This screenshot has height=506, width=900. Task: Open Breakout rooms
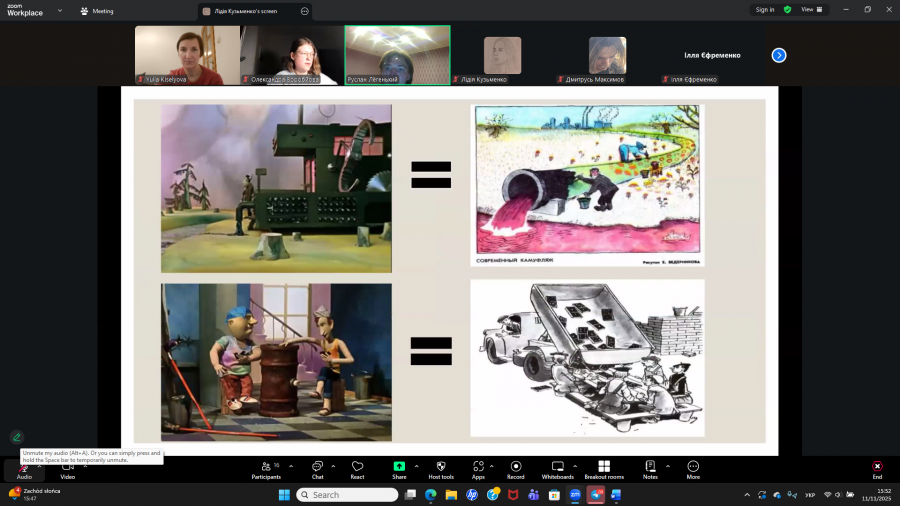point(604,470)
